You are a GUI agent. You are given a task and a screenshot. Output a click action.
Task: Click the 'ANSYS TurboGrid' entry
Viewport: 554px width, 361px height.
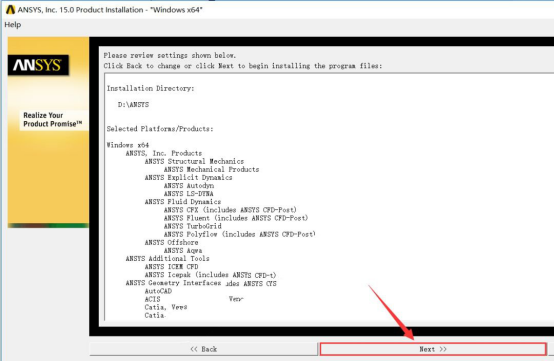(x=193, y=226)
